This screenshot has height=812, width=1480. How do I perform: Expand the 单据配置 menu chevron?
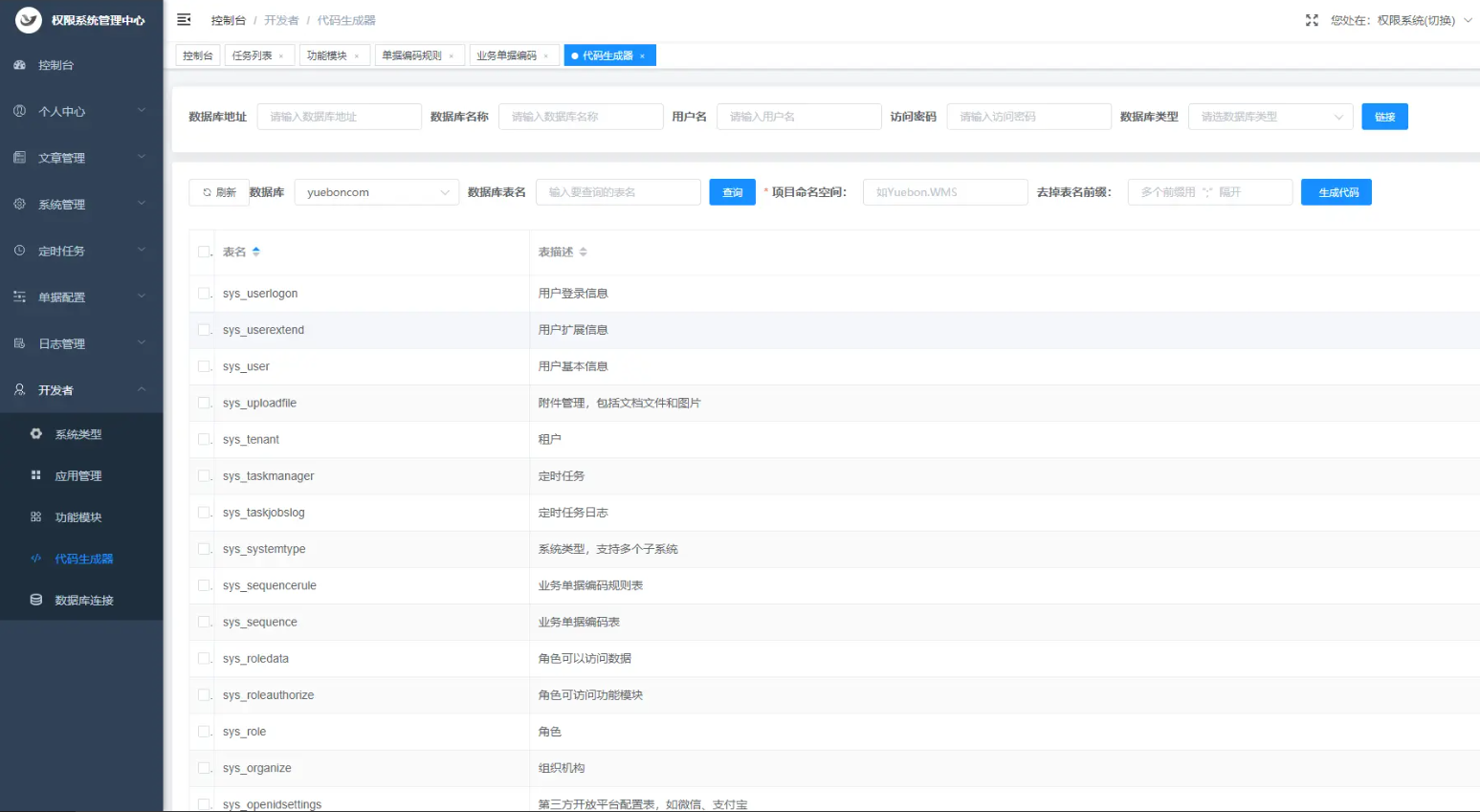tap(142, 296)
